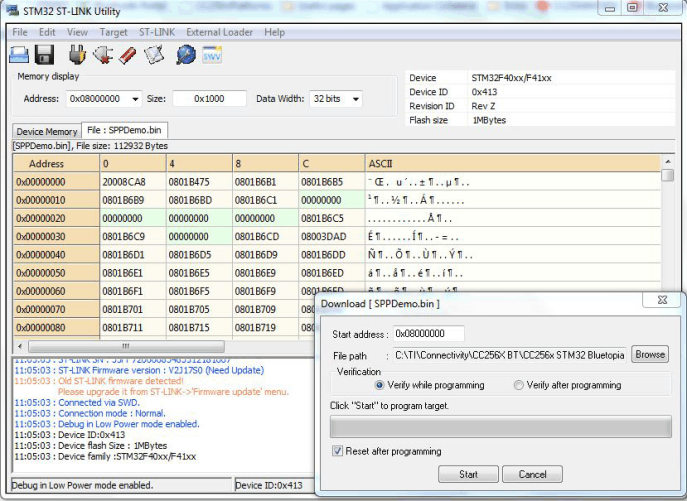
Task: Click the Full chip erase icon
Action: (127, 54)
